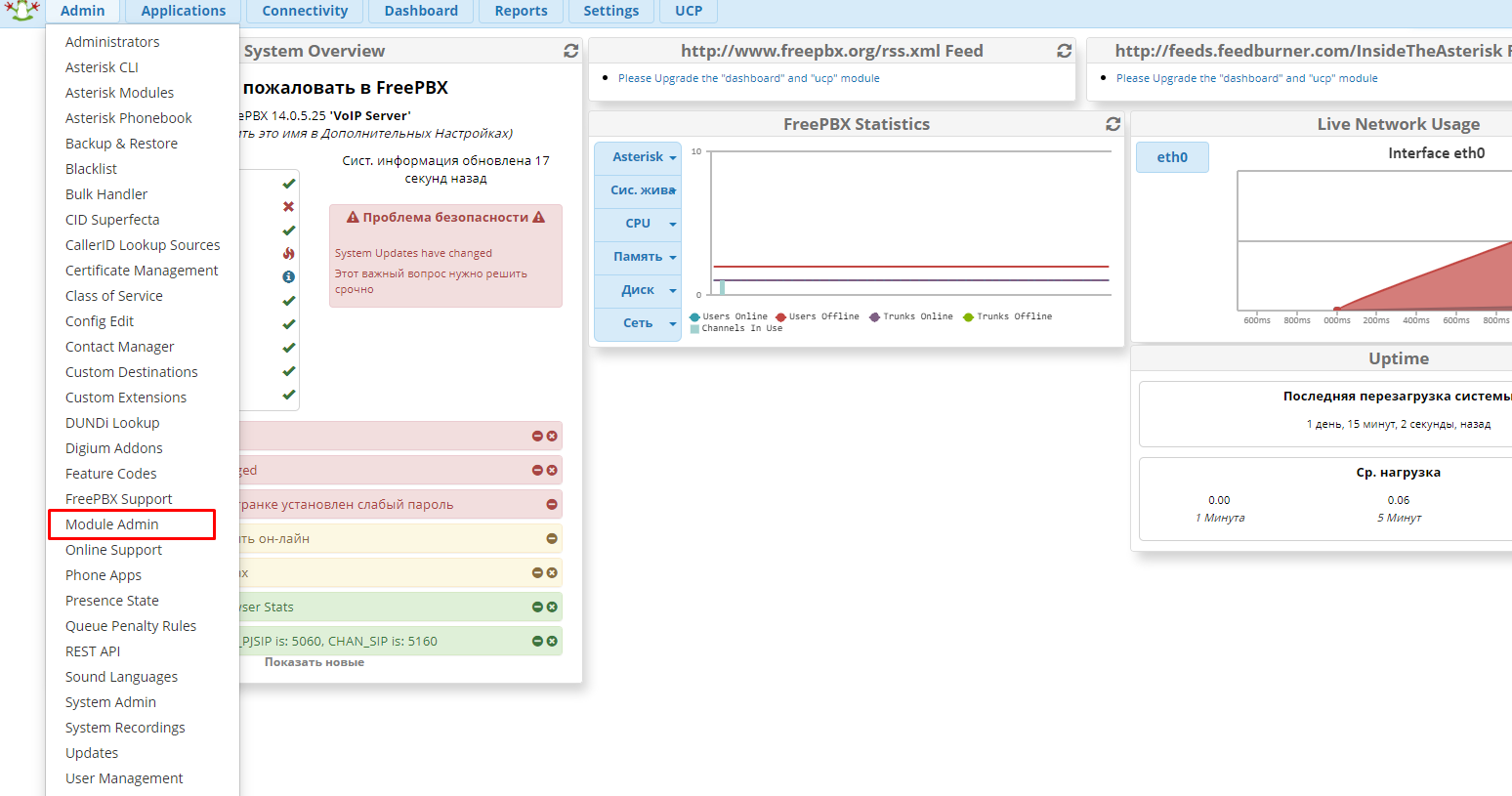The width and height of the screenshot is (1512, 796).
Task: Go to the Dashboard tab
Action: click(x=421, y=11)
